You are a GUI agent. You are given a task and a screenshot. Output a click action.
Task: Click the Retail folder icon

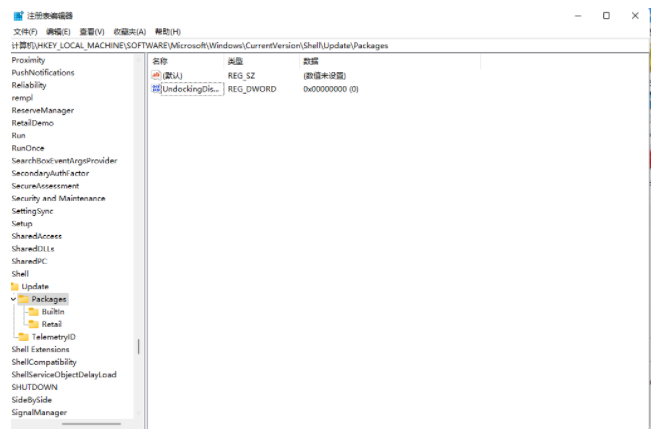34,324
